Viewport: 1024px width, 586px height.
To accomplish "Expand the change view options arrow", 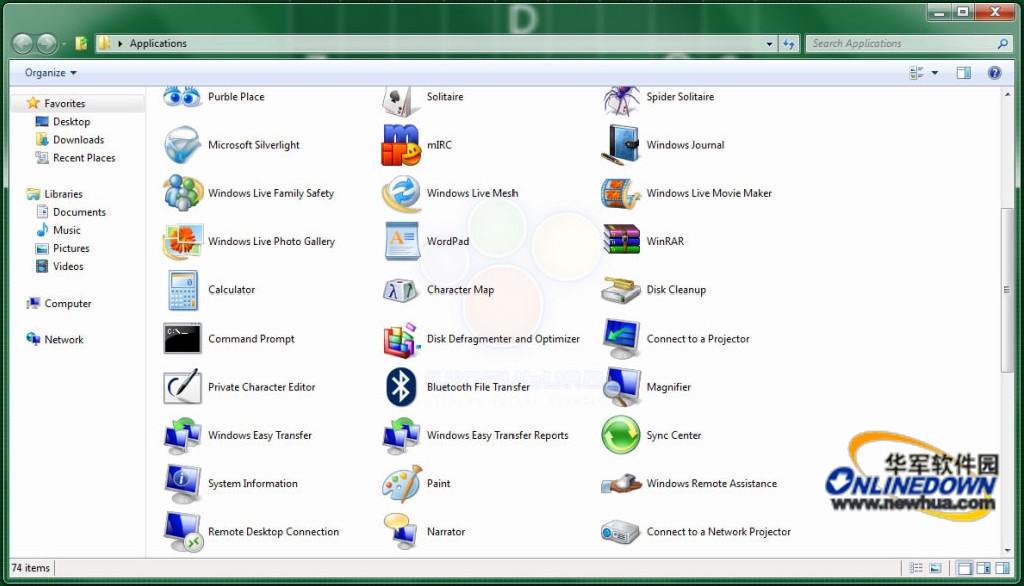I will tap(935, 73).
